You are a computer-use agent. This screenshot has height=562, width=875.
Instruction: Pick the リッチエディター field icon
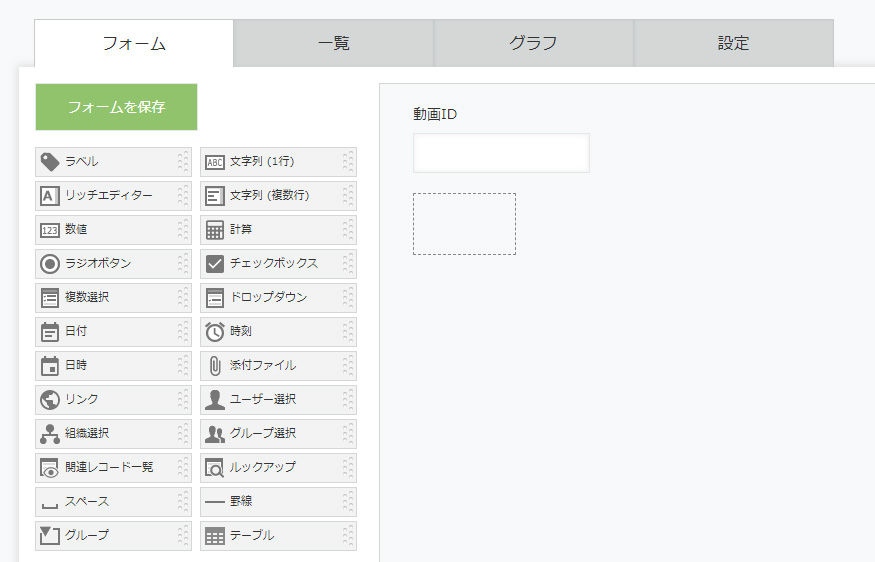[x=50, y=196]
